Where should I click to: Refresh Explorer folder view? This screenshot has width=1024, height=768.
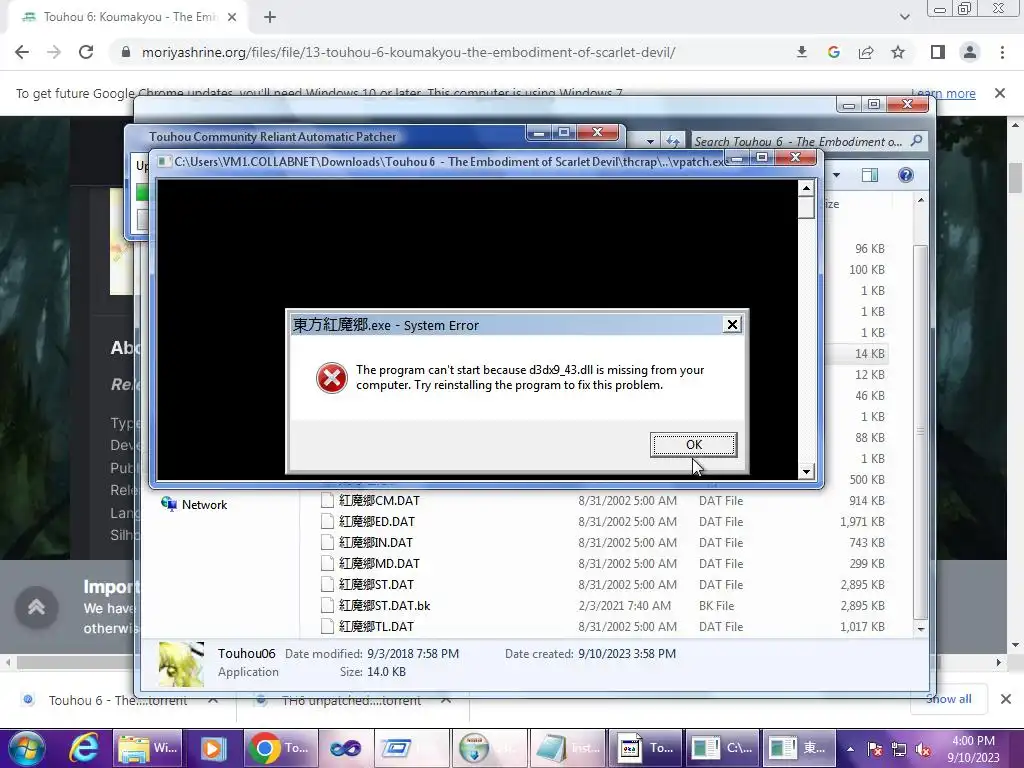pos(673,141)
